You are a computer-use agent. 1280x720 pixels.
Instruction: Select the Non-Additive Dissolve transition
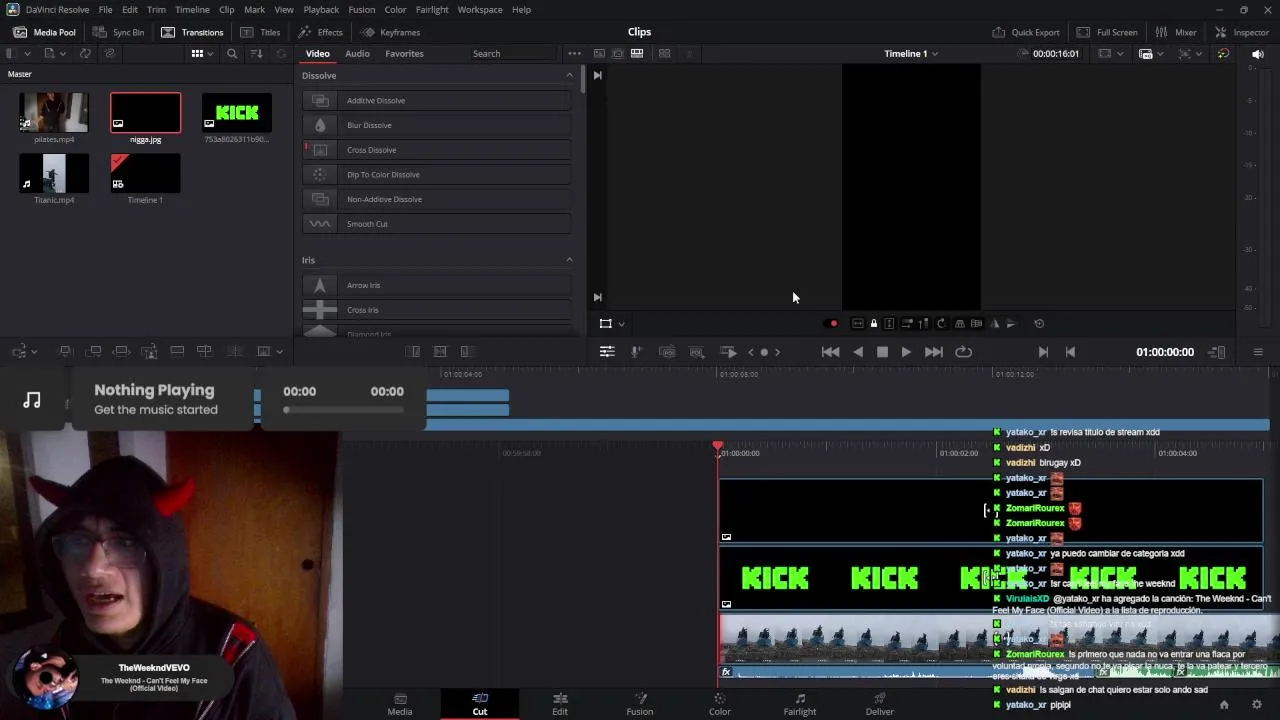point(437,199)
